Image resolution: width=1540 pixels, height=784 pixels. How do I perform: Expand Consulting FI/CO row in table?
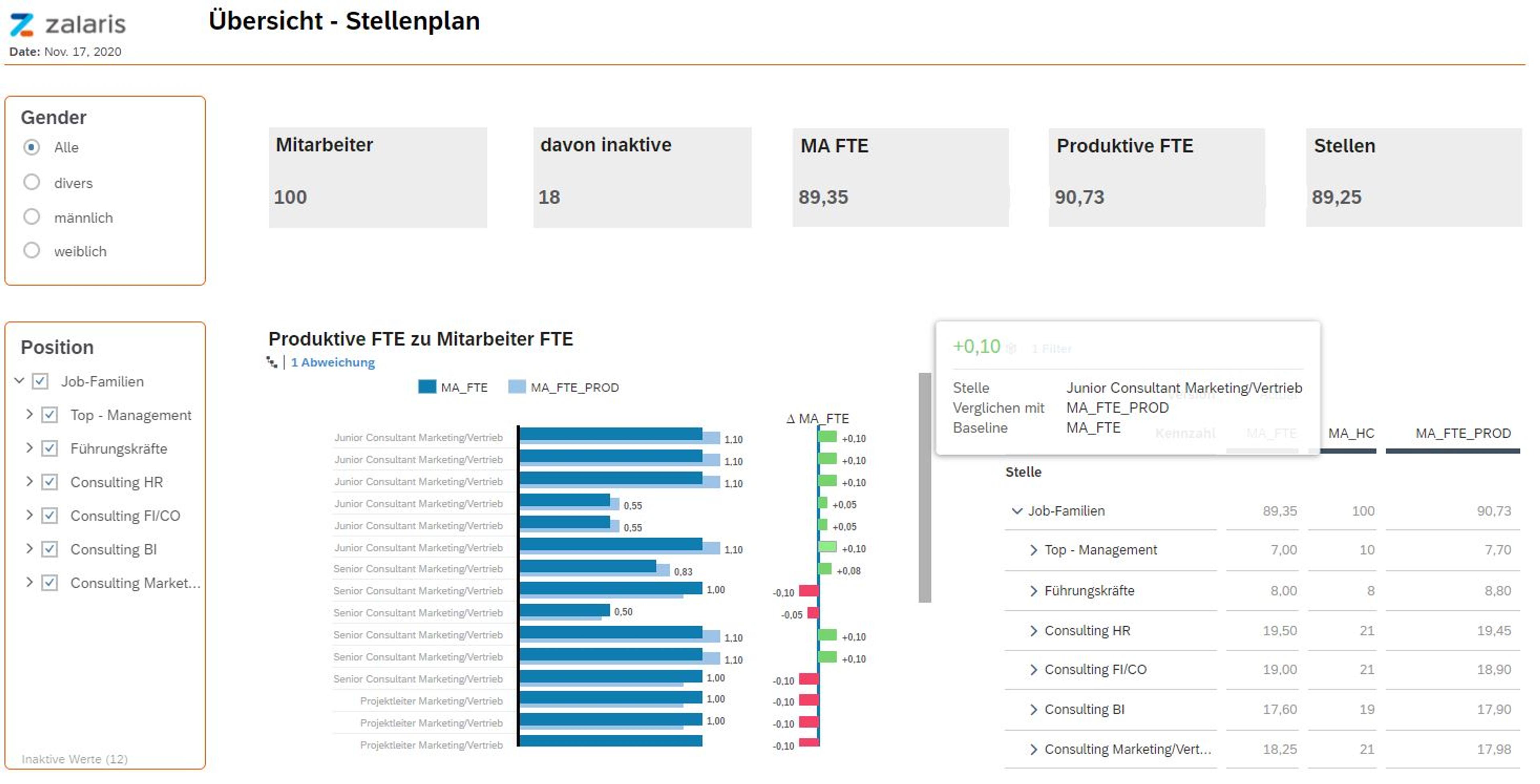point(1033,671)
